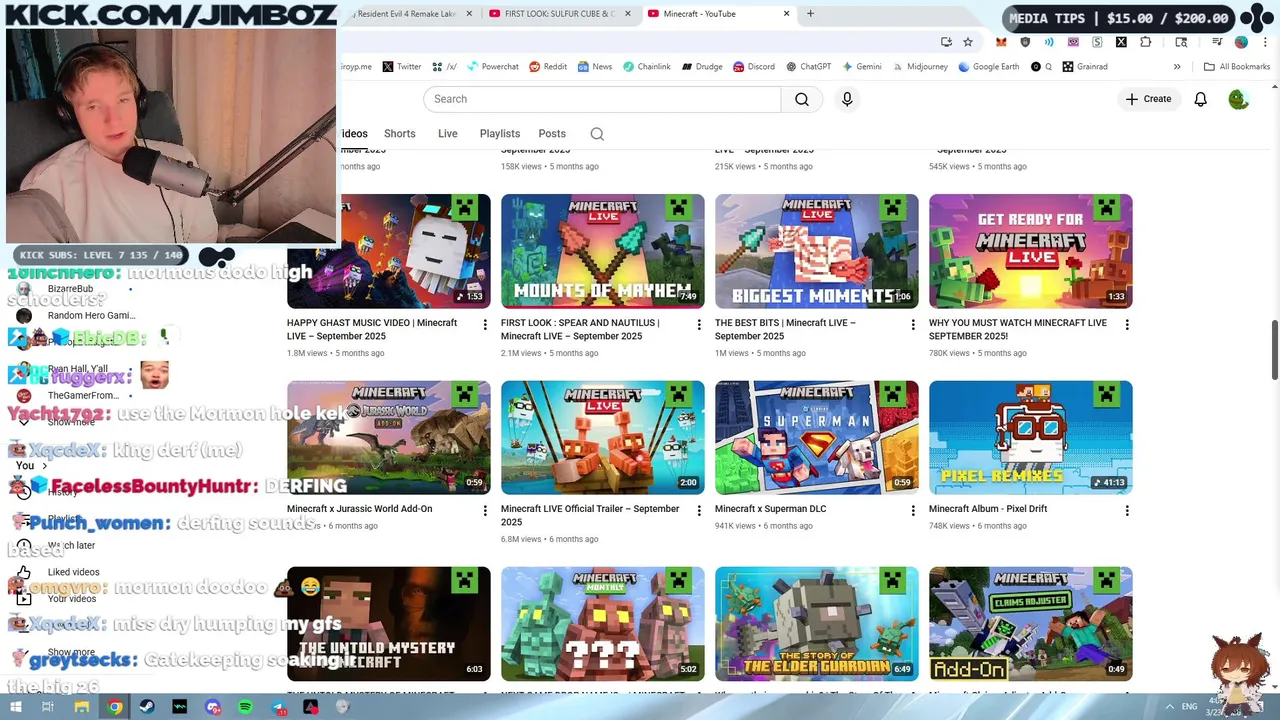
Task: Open All Bookmarks folder
Action: tap(1237, 67)
